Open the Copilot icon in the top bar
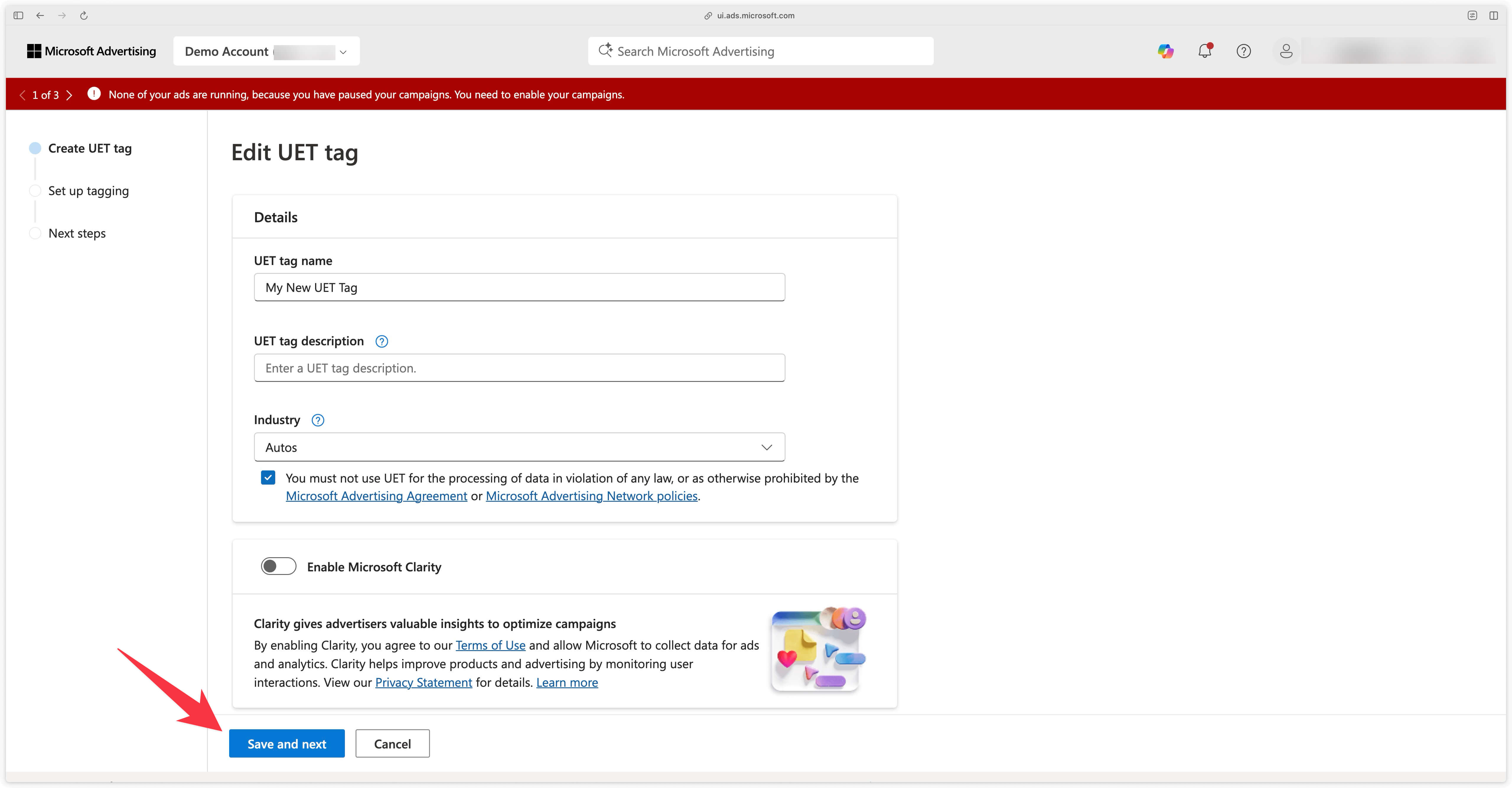Screen dimensions: 1512x788 coord(1165,51)
